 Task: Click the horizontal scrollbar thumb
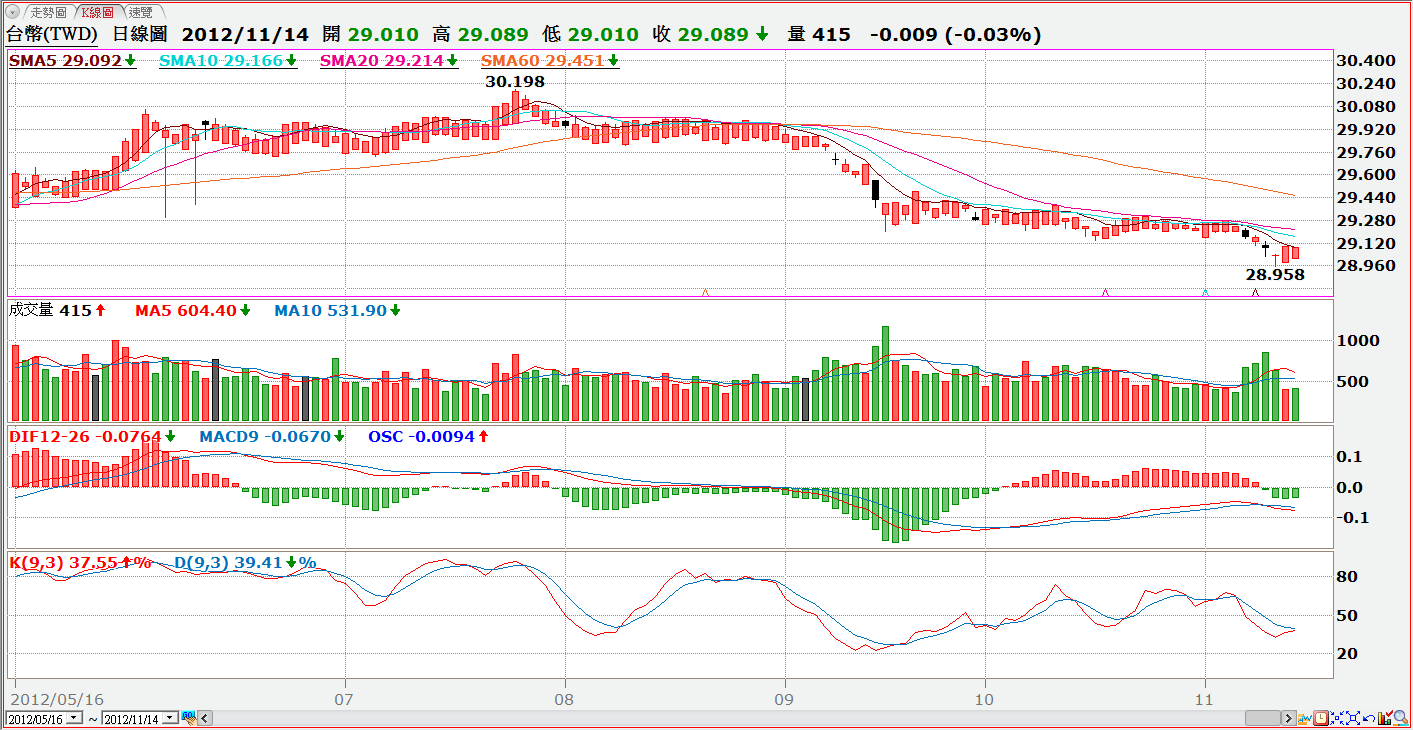click(1263, 718)
